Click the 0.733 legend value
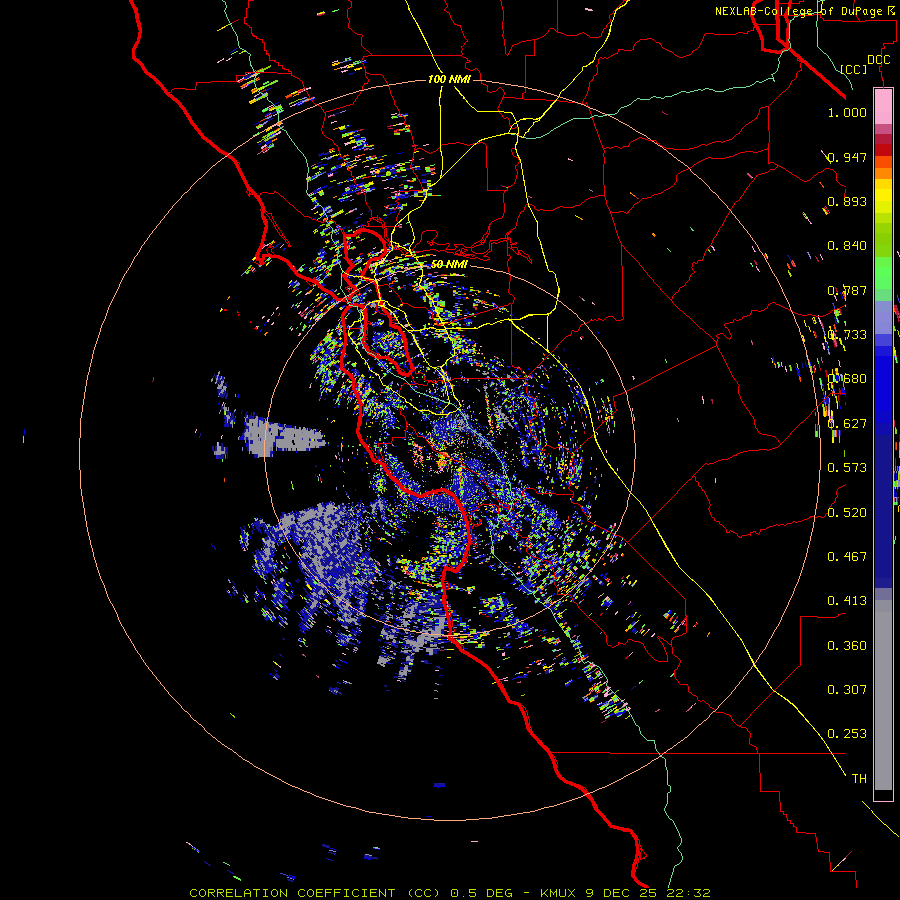The width and height of the screenshot is (900, 900). [847, 335]
